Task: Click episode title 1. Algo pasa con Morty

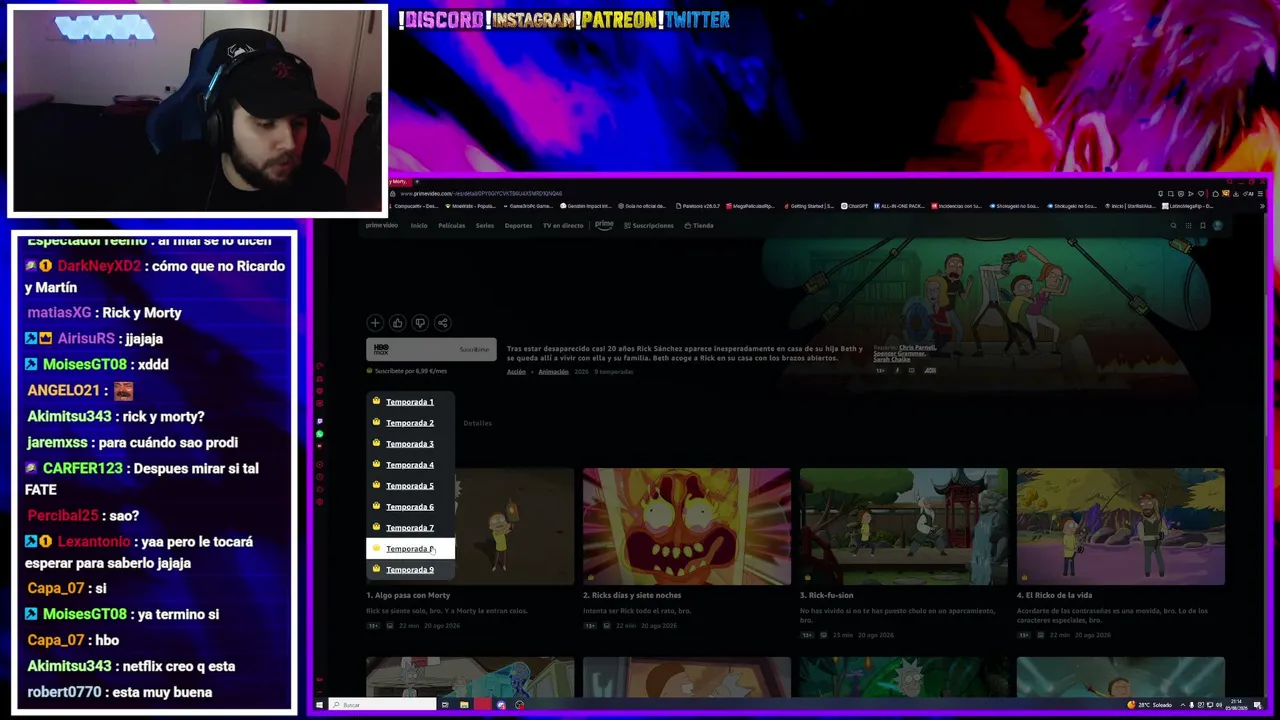Action: (408, 596)
